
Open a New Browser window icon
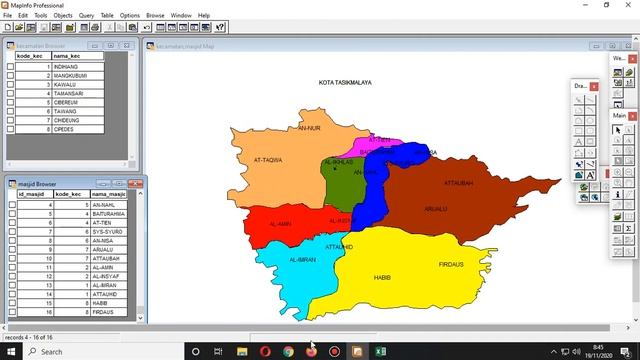161,27
